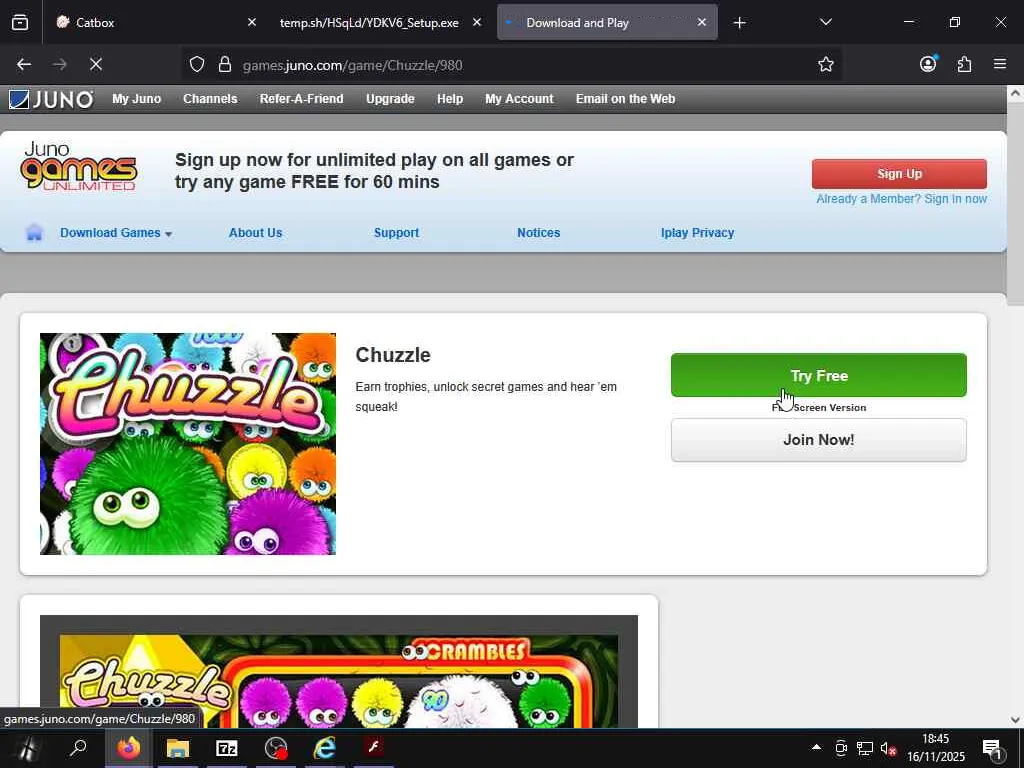Image resolution: width=1024 pixels, height=768 pixels.
Task: Close the Catbox tab
Action: point(252,22)
